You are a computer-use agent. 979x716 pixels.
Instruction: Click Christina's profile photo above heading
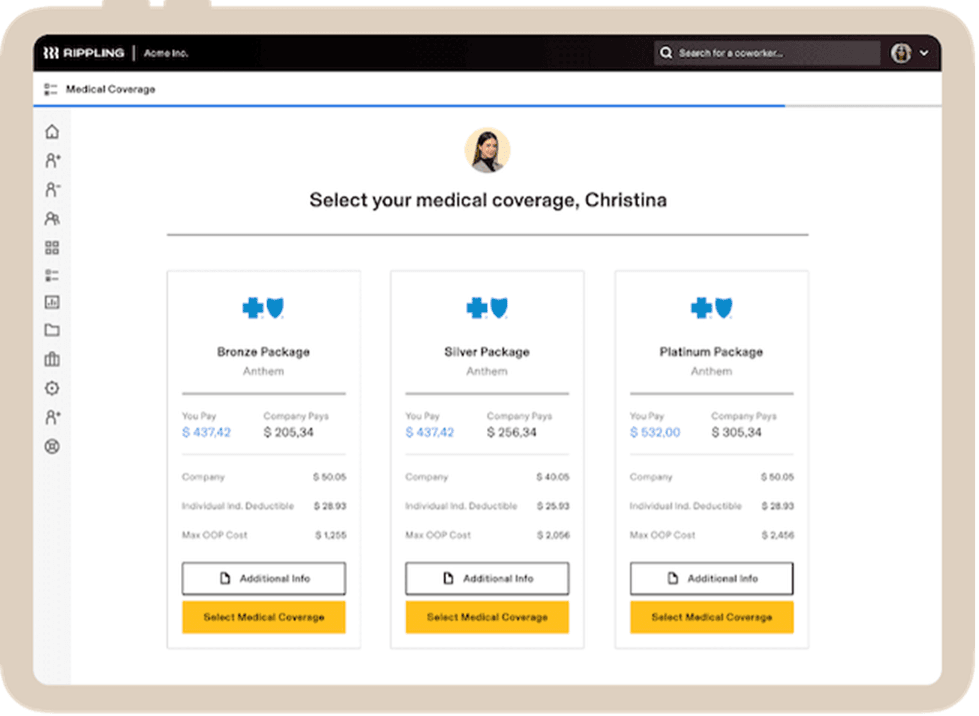pyautogui.click(x=488, y=150)
